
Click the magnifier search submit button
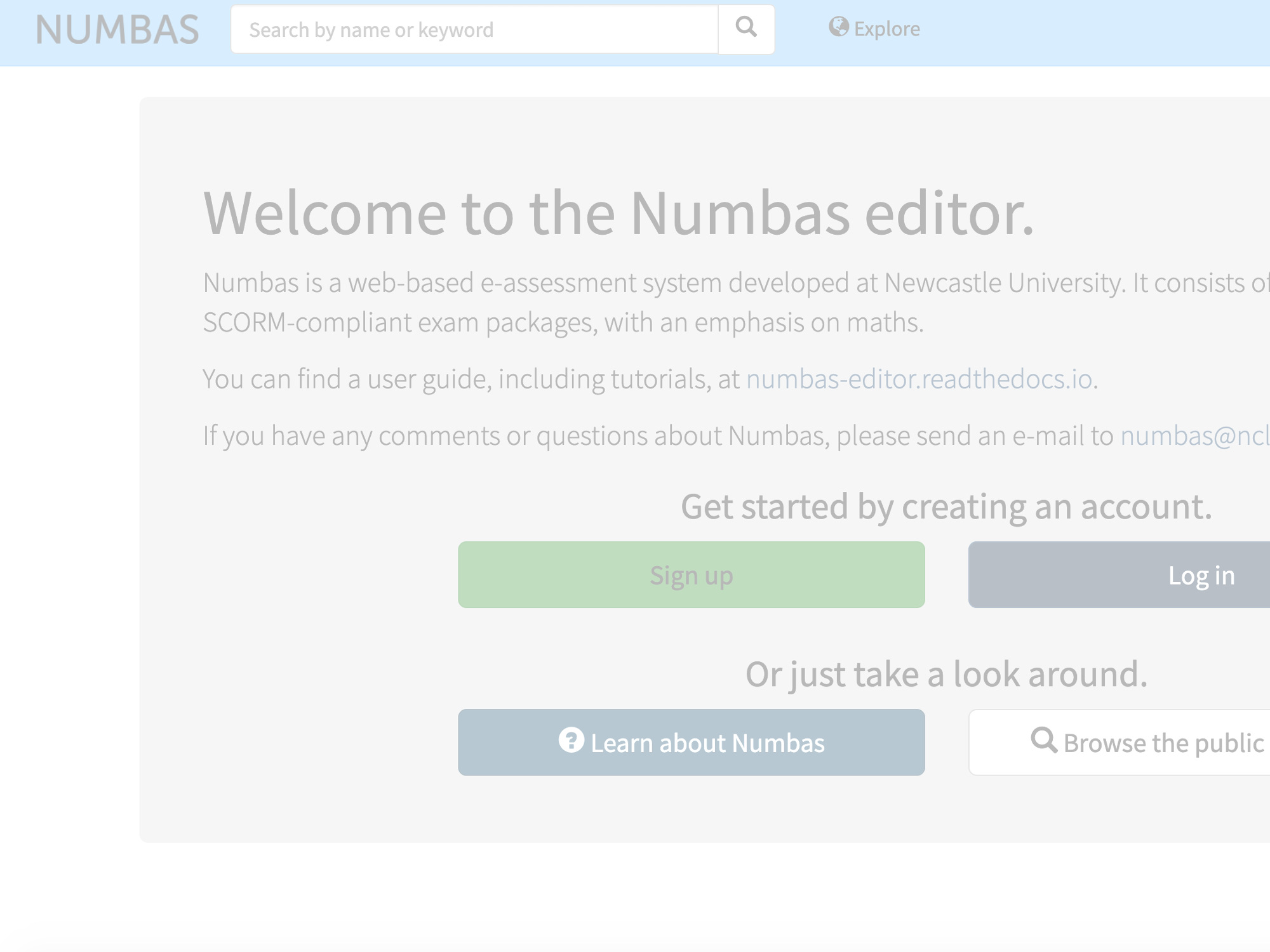pyautogui.click(x=746, y=29)
